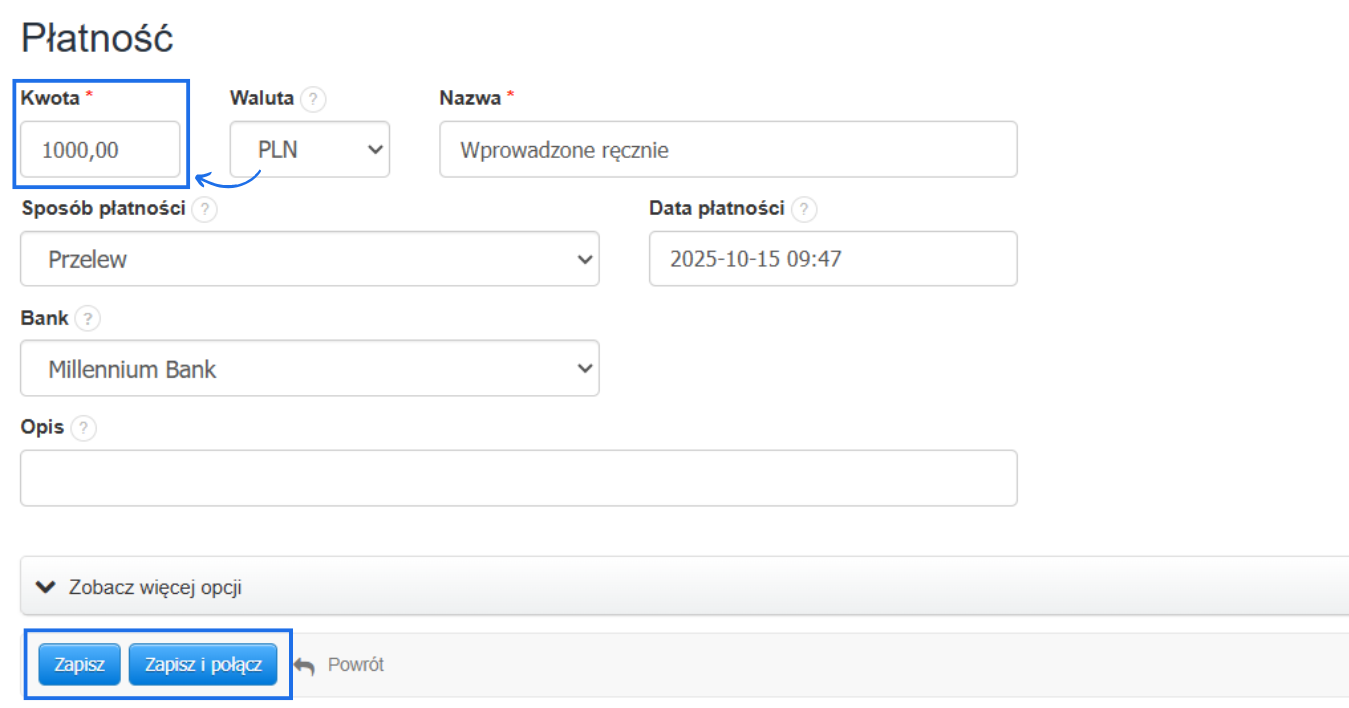Open the Waluta currency dropdown showing PLN
1349x708 pixels.
point(309,150)
